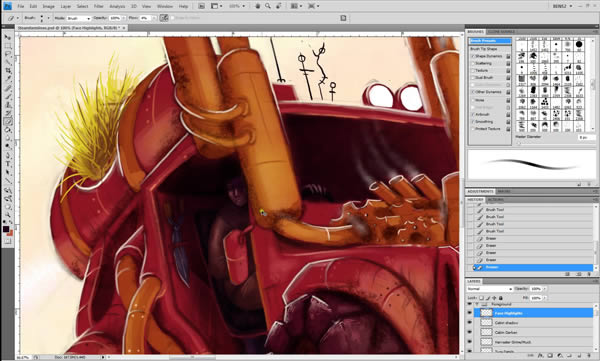Image resolution: width=600 pixels, height=361 pixels.
Task: Switch to the Actions tab
Action: [x=495, y=200]
